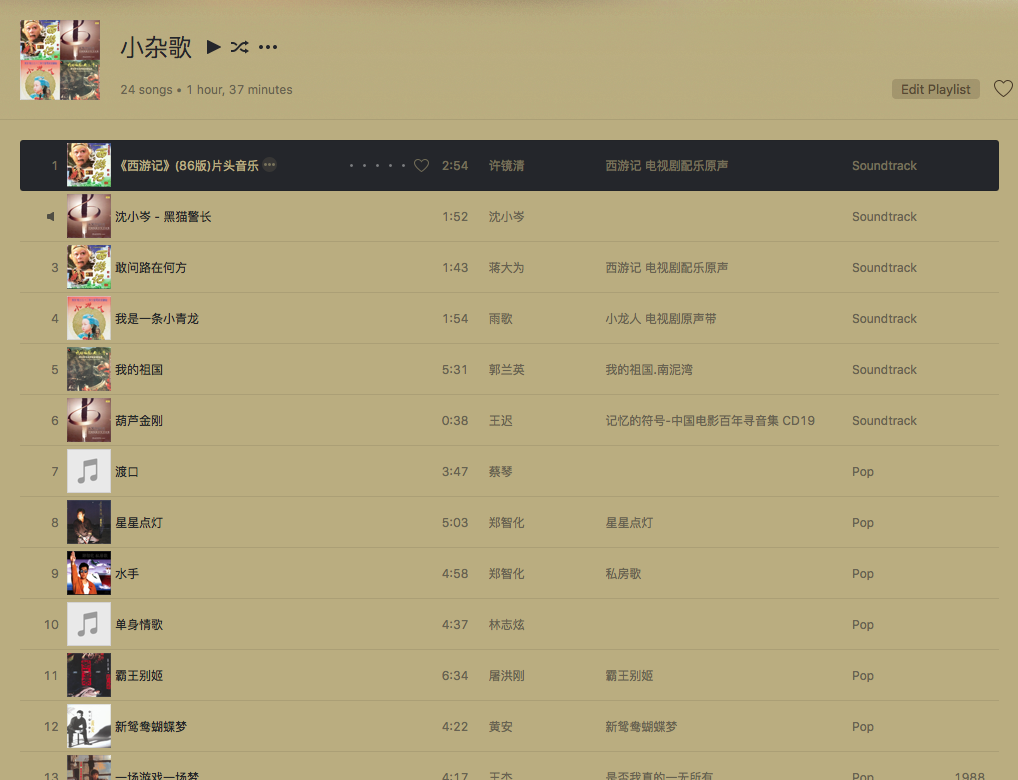Shuffle the 小杂歌 playlist
1018x780 pixels.
point(239,46)
